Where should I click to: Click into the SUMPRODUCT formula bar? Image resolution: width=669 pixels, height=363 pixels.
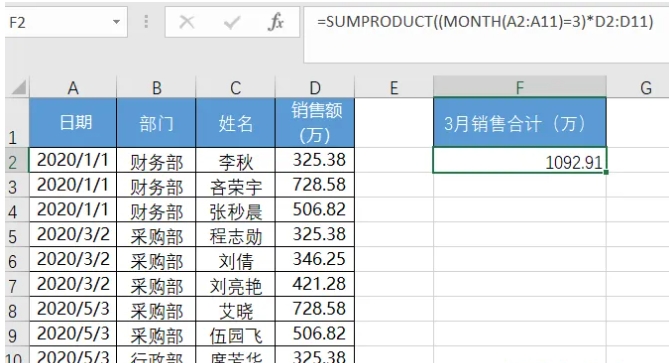pyautogui.click(x=486, y=34)
